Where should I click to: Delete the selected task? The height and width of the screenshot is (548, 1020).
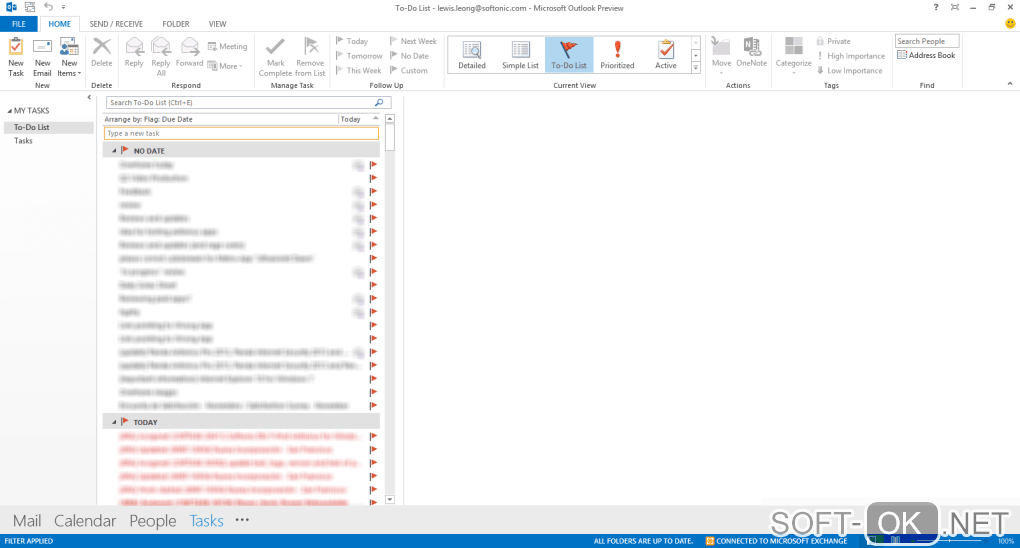click(x=101, y=53)
